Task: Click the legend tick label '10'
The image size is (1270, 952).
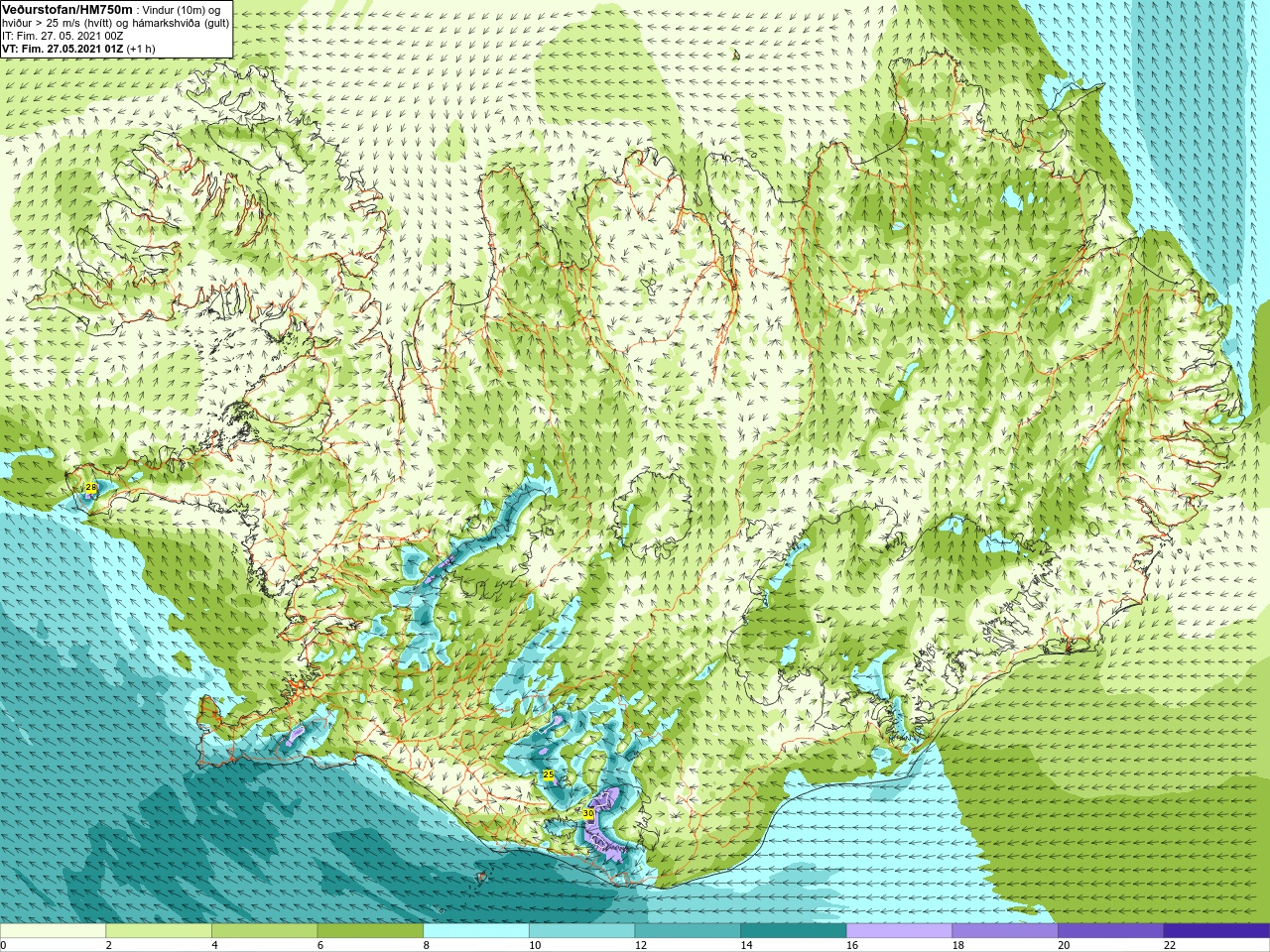Action: 535,945
